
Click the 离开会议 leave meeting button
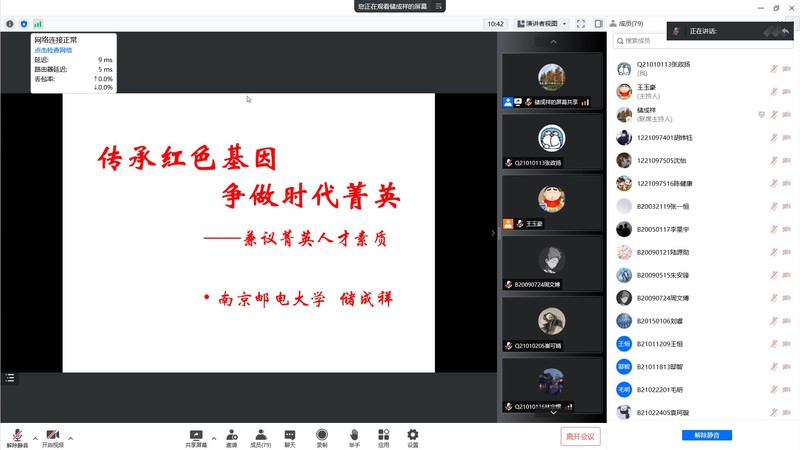(x=580, y=436)
